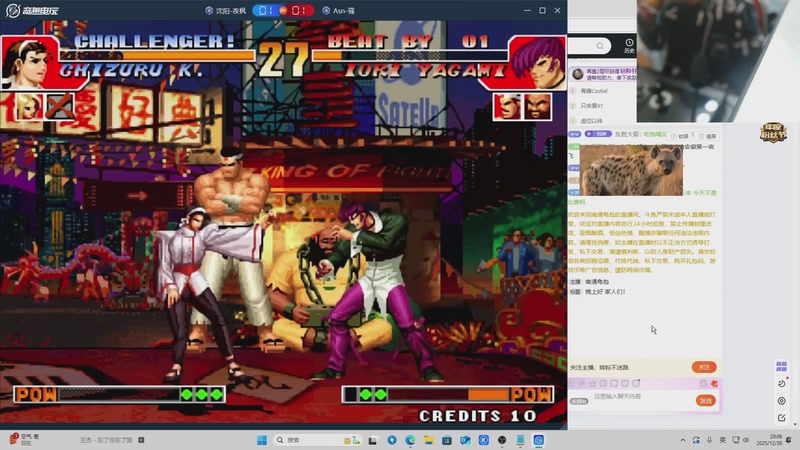800x450 pixels.
Task: Click the orange 关注 follow button
Action: pos(704,367)
